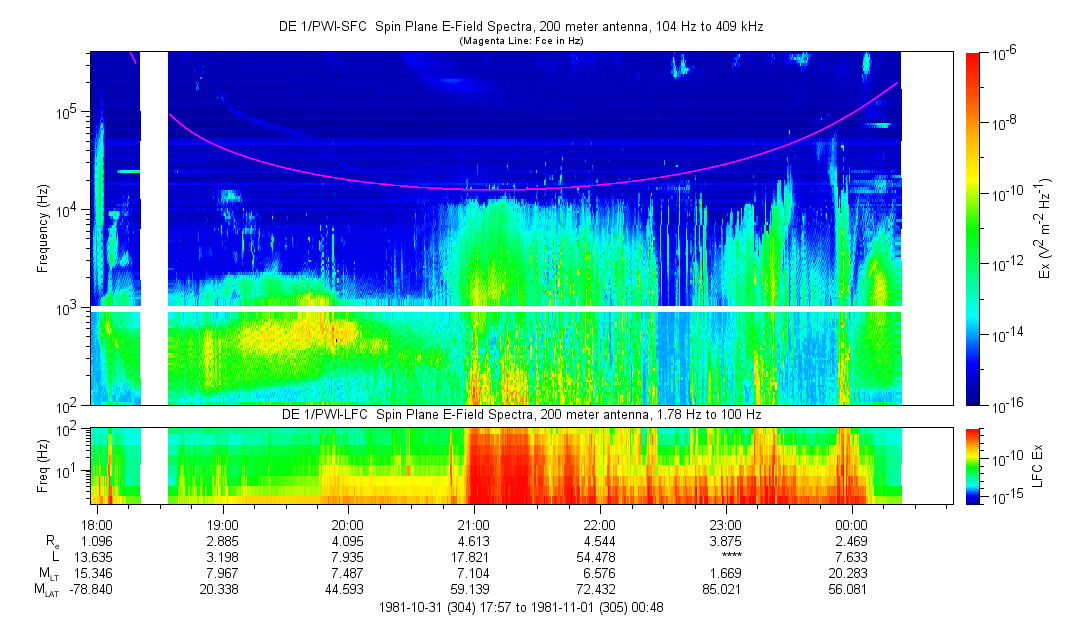Click the L value 17.821
The width and height of the screenshot is (1083, 620).
pyautogui.click(x=472, y=557)
